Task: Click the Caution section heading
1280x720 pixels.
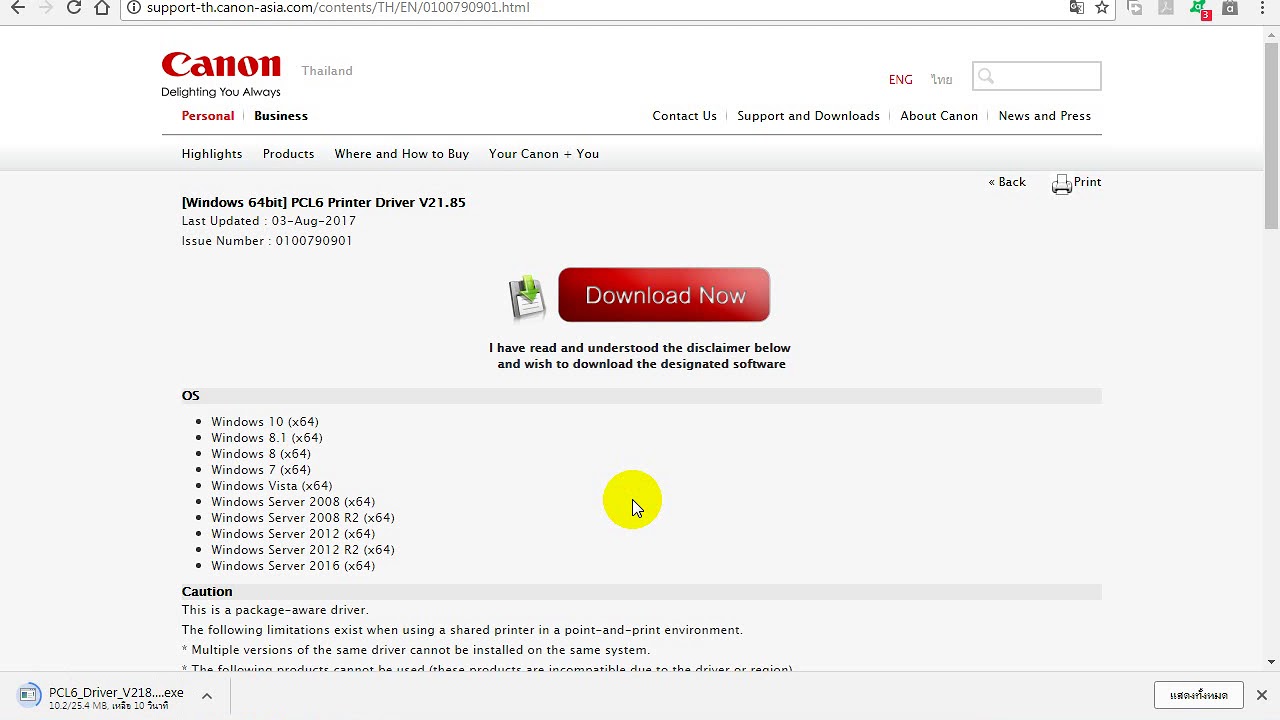Action: pyautogui.click(x=207, y=592)
